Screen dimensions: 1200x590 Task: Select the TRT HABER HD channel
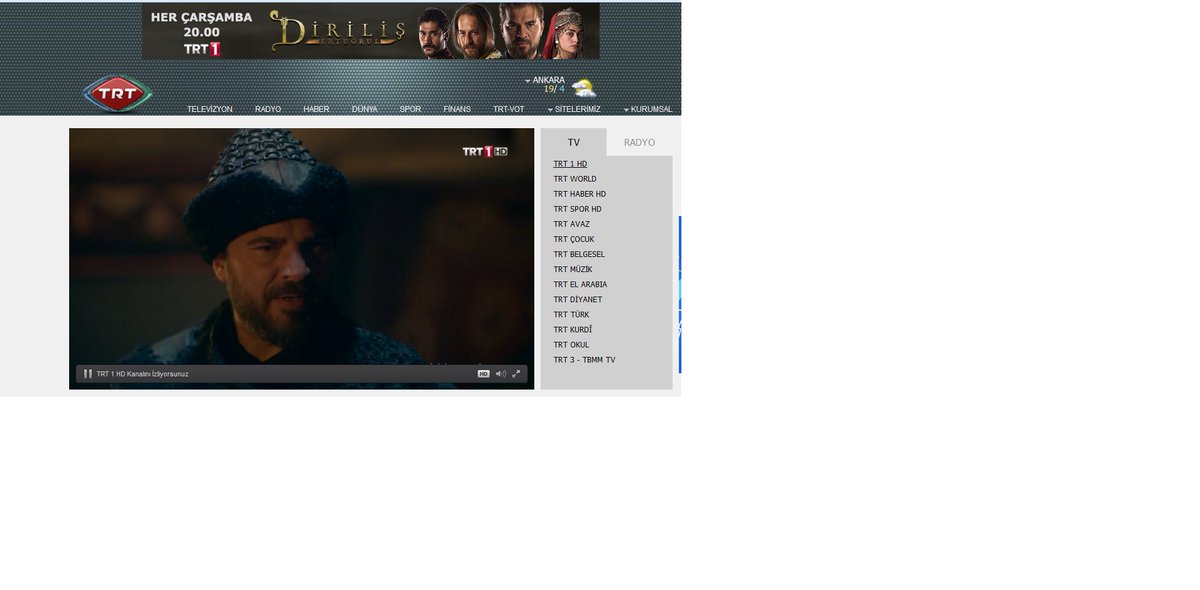tap(580, 194)
